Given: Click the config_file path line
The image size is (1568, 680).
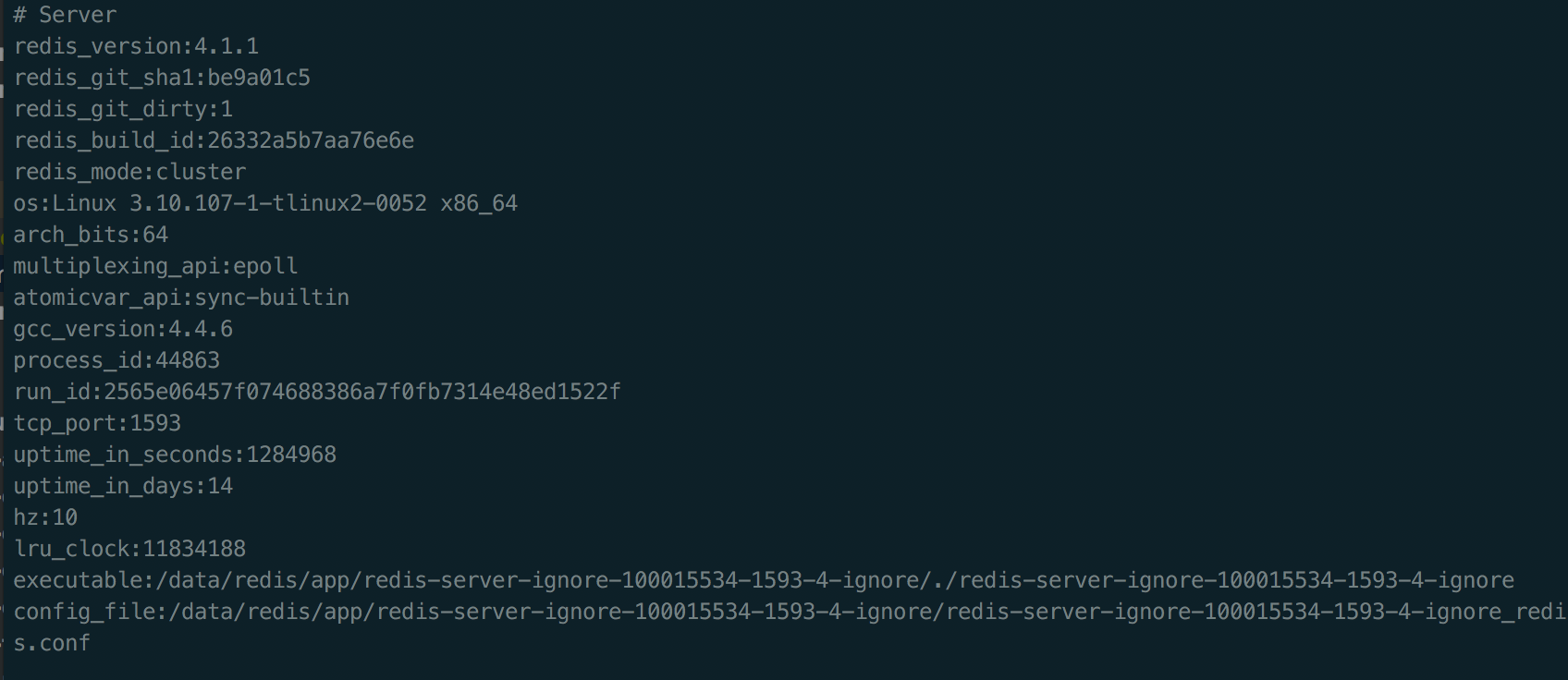Looking at the screenshot, I should point(786,612).
